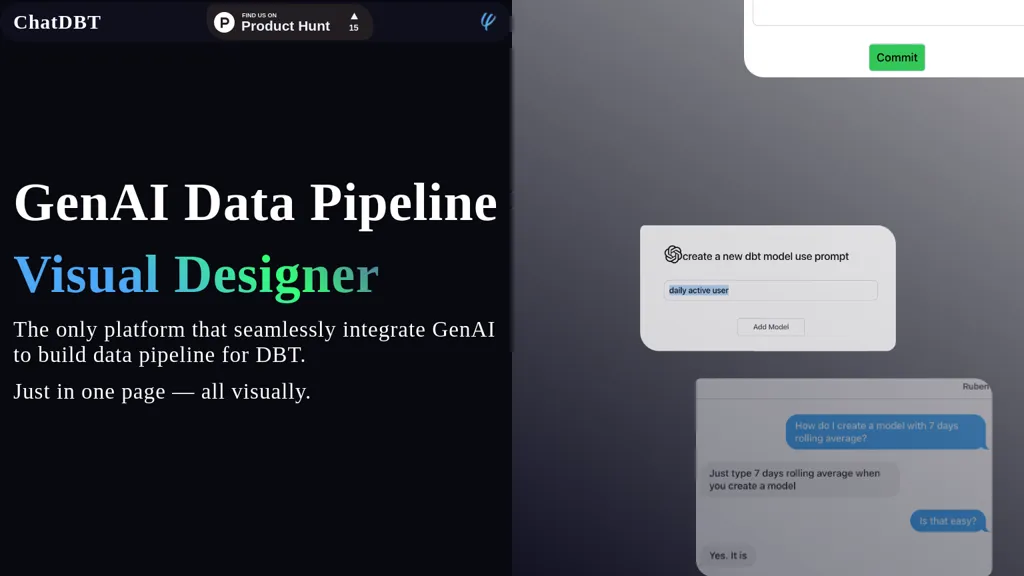
Task: Click the 'Product Hunt' label text
Action: 285,26
